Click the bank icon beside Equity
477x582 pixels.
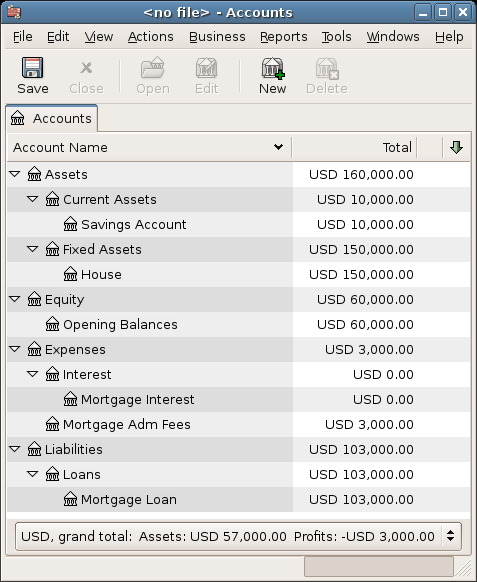tap(35, 299)
